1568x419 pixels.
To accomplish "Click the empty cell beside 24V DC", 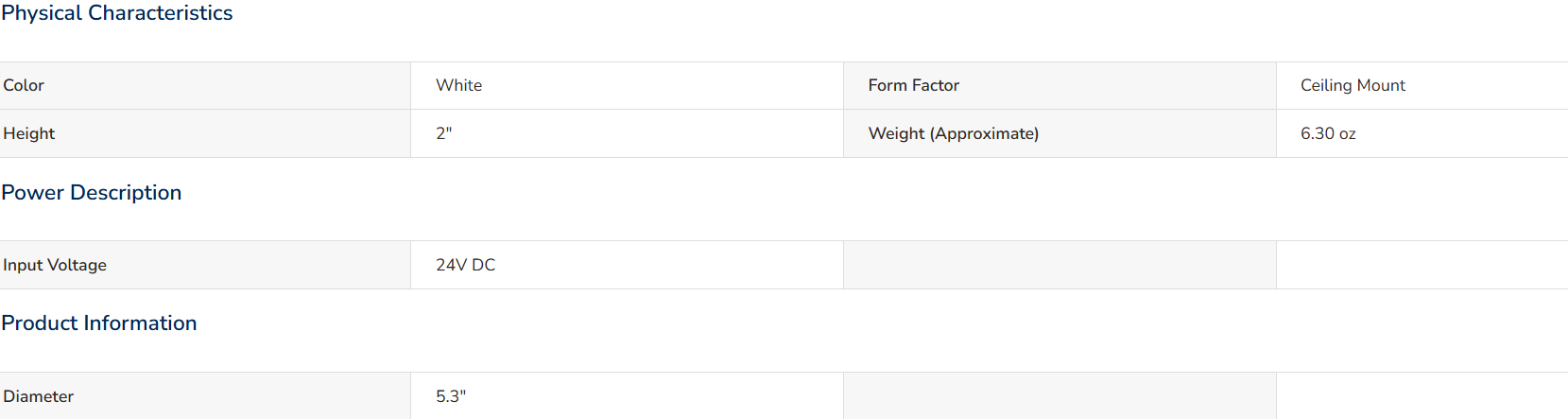I will pyautogui.click(x=1060, y=265).
